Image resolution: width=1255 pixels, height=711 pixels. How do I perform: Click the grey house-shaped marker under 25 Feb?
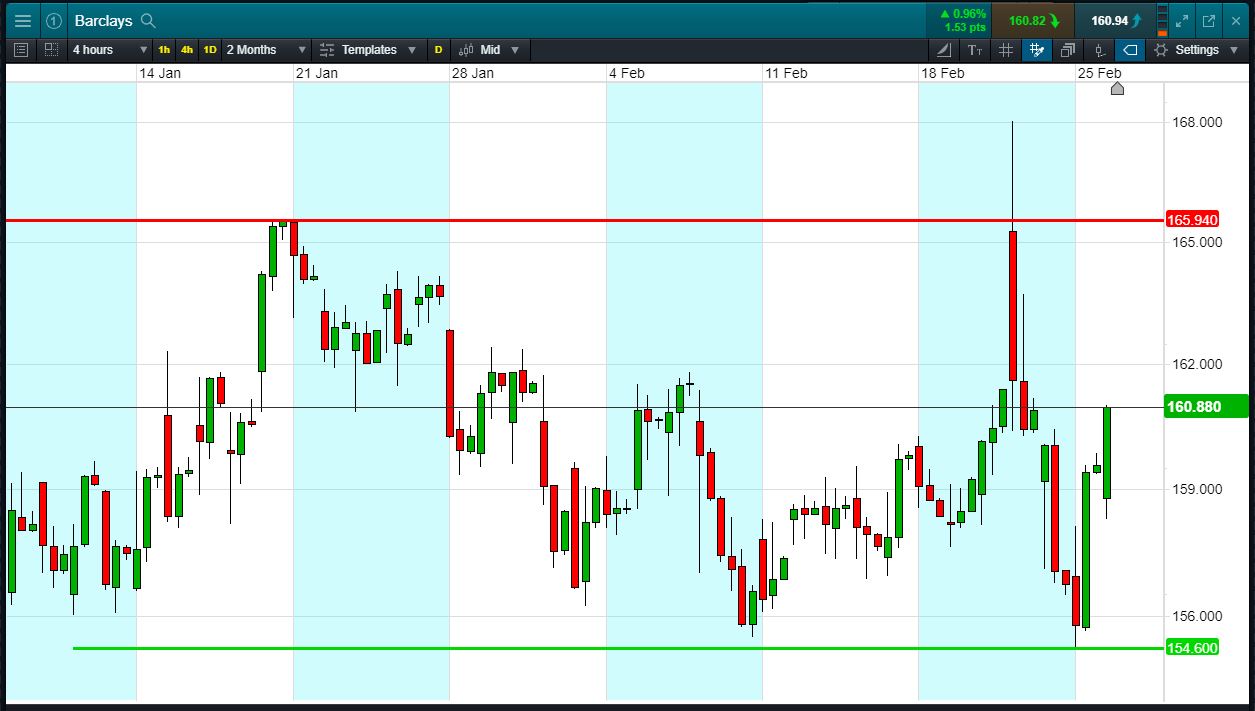(x=1117, y=89)
